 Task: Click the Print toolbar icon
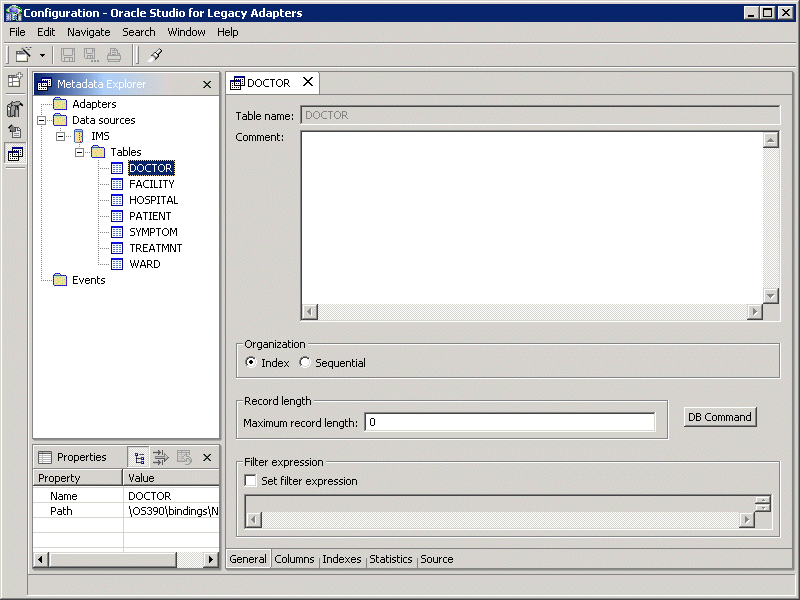tap(114, 55)
